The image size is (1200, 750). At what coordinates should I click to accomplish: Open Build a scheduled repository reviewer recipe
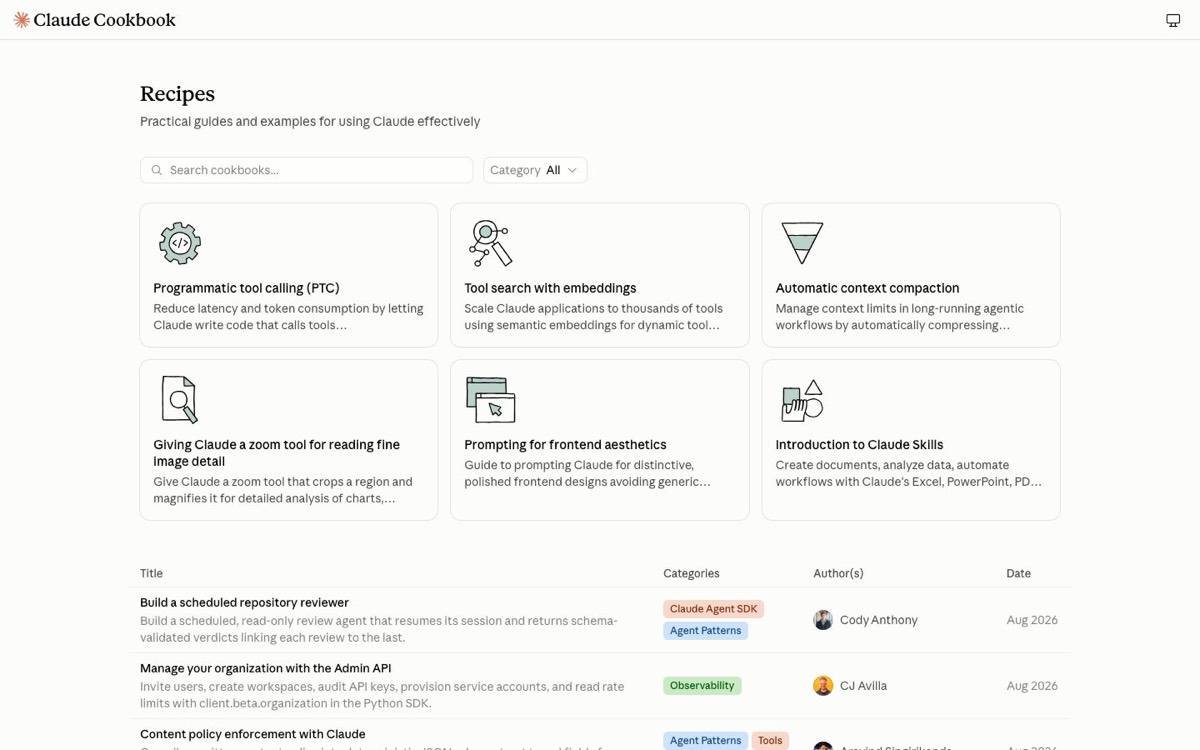pos(244,603)
